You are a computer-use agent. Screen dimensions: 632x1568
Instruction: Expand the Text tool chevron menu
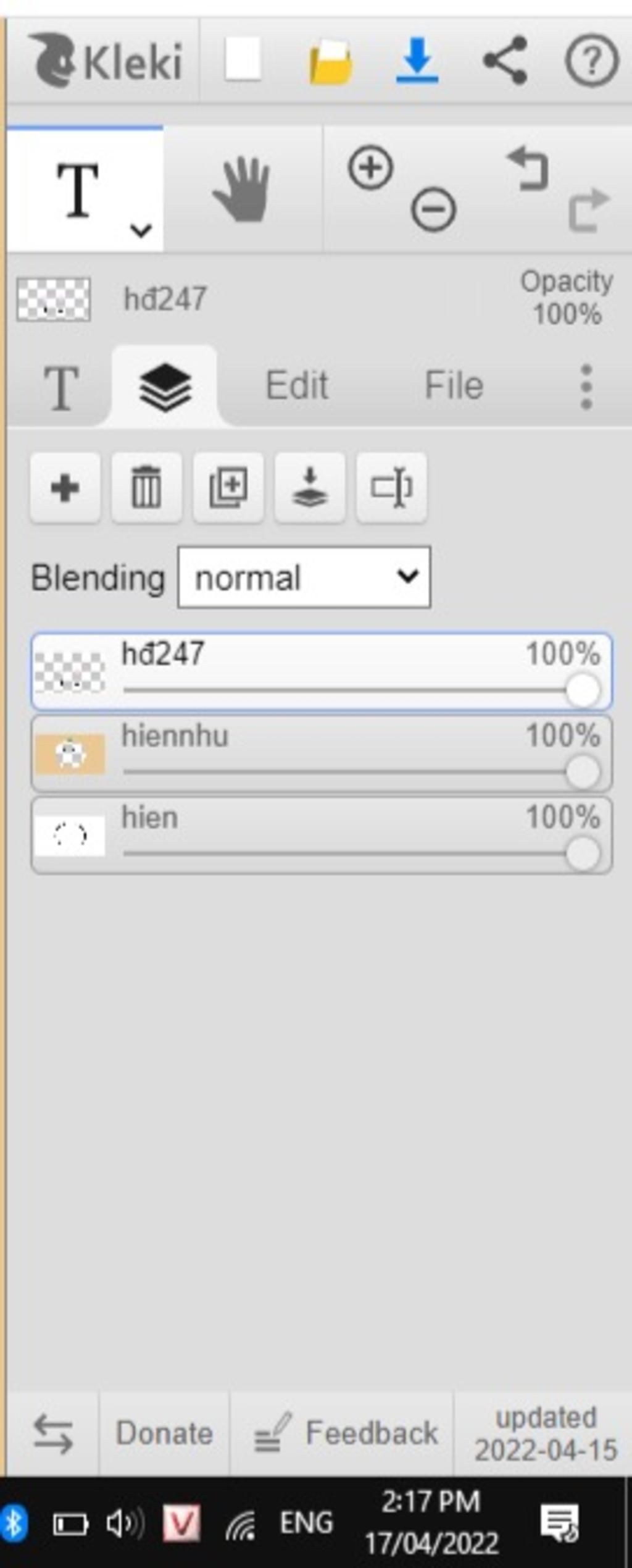141,230
